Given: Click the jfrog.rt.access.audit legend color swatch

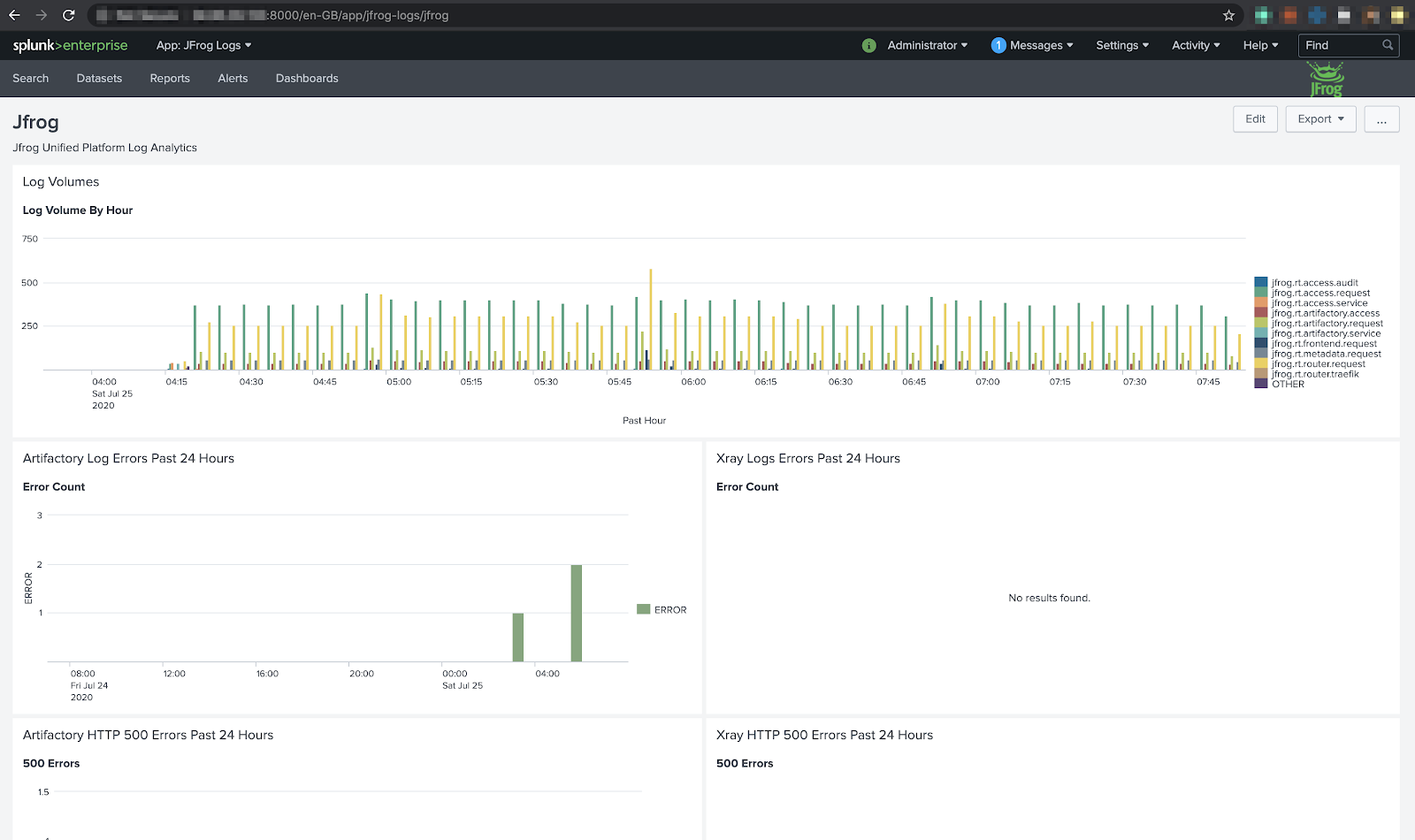Looking at the screenshot, I should tap(1261, 283).
